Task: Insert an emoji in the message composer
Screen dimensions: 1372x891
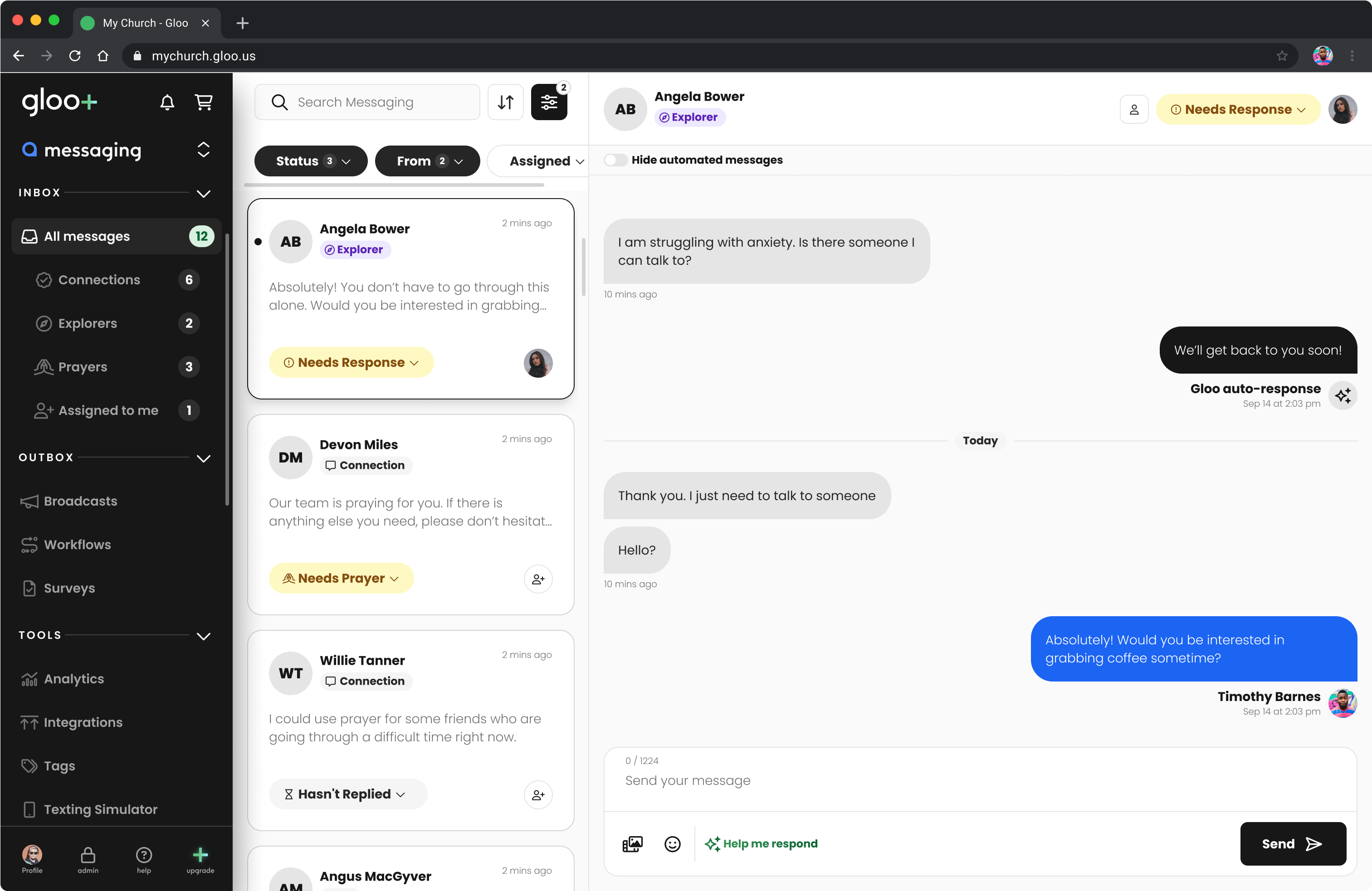Action: pyautogui.click(x=672, y=844)
